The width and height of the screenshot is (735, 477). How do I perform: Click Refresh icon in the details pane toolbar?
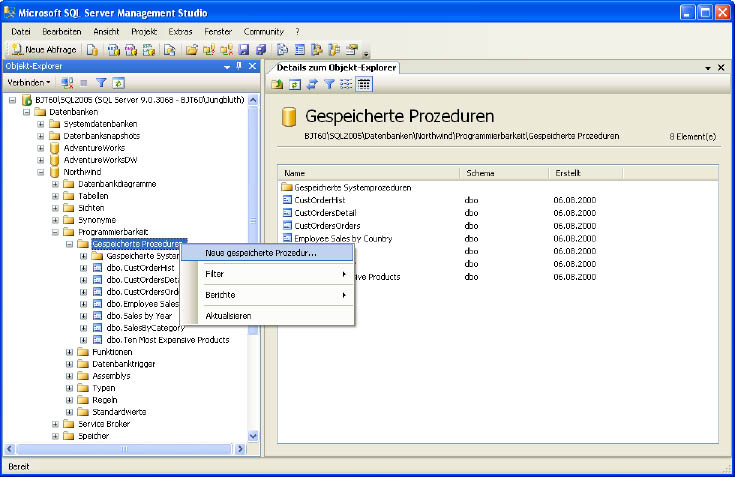pos(295,84)
